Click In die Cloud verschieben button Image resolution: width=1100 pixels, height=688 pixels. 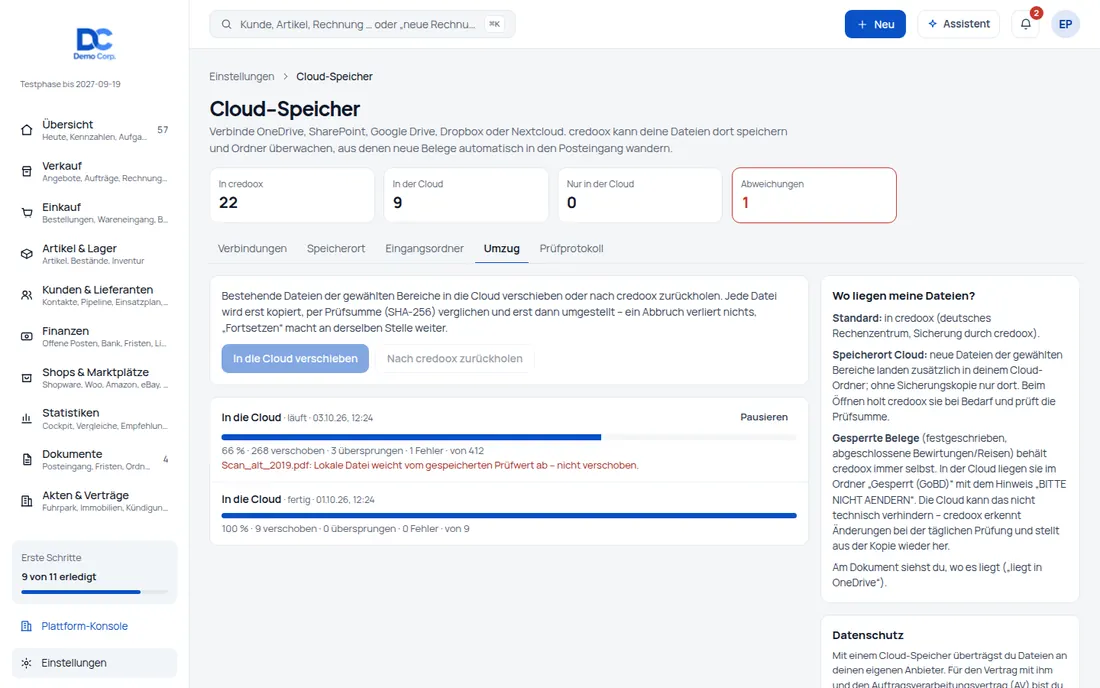pos(295,358)
